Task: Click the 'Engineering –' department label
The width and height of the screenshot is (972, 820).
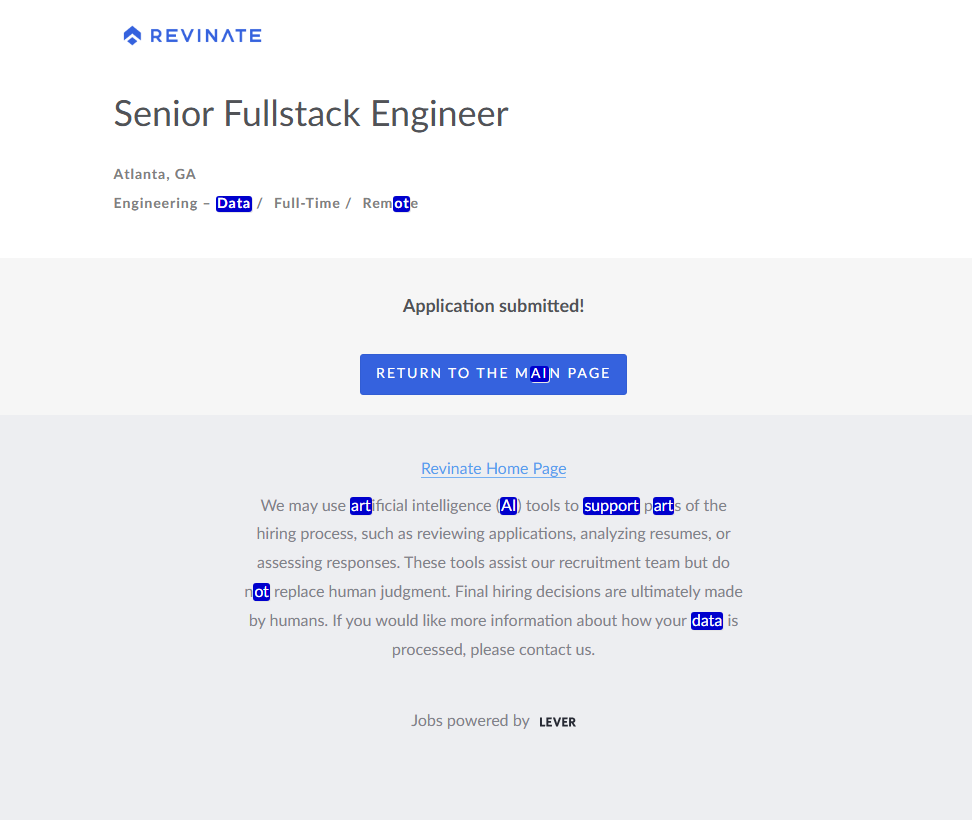Action: coord(162,203)
